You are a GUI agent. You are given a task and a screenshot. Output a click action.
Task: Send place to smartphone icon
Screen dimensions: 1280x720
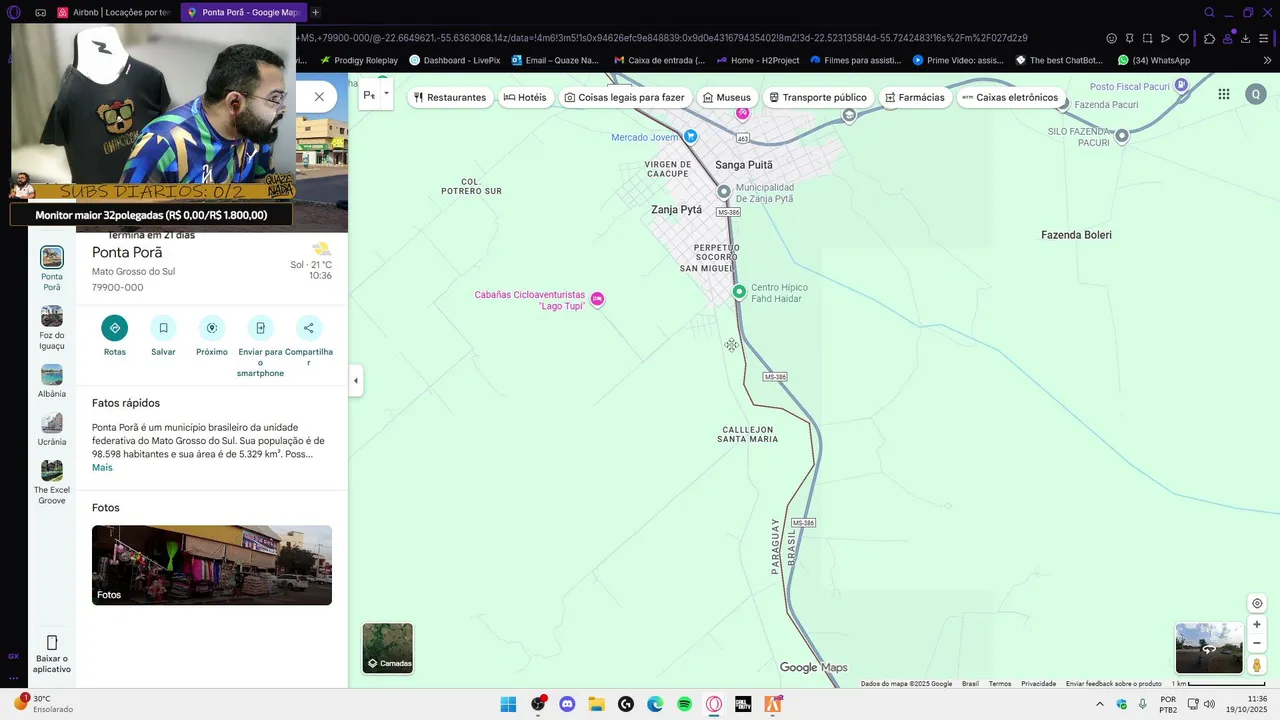(260, 328)
